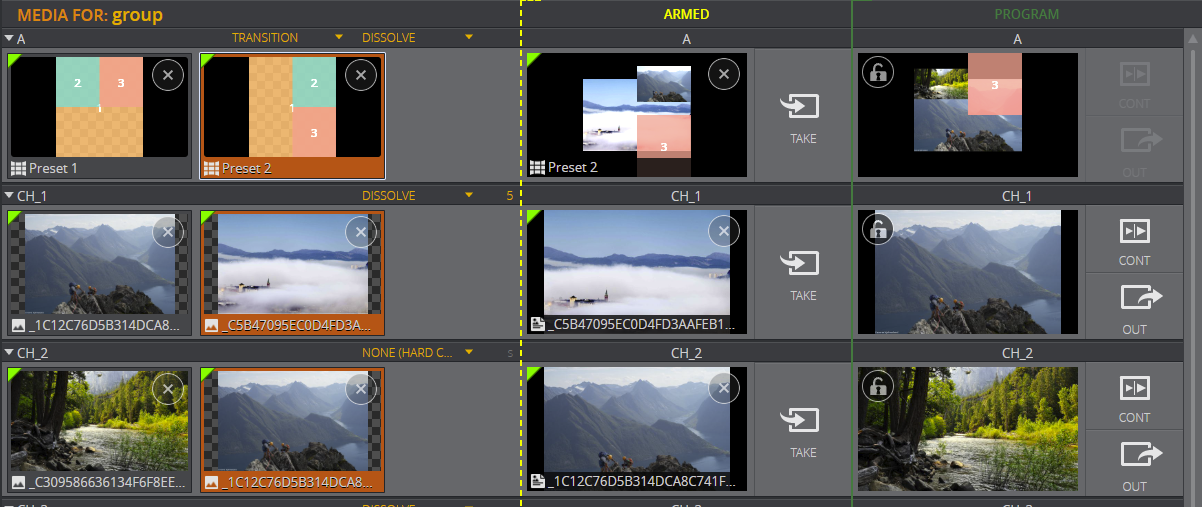Viewport: 1202px width, 507px height.
Task: Open TRANSITION dropdown arrow in row A
Action: [x=339, y=38]
